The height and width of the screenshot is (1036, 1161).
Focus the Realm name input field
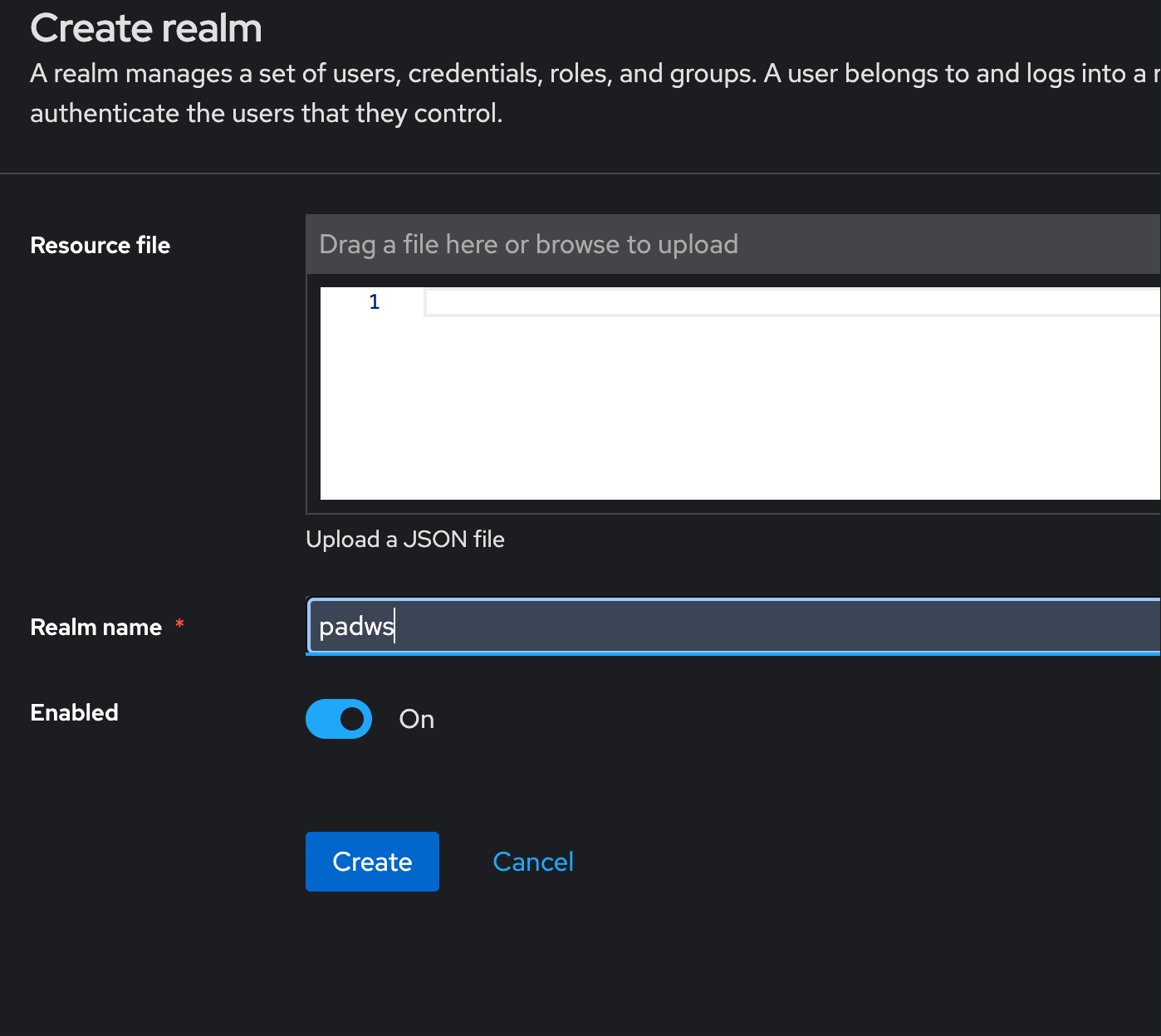pyautogui.click(x=733, y=626)
